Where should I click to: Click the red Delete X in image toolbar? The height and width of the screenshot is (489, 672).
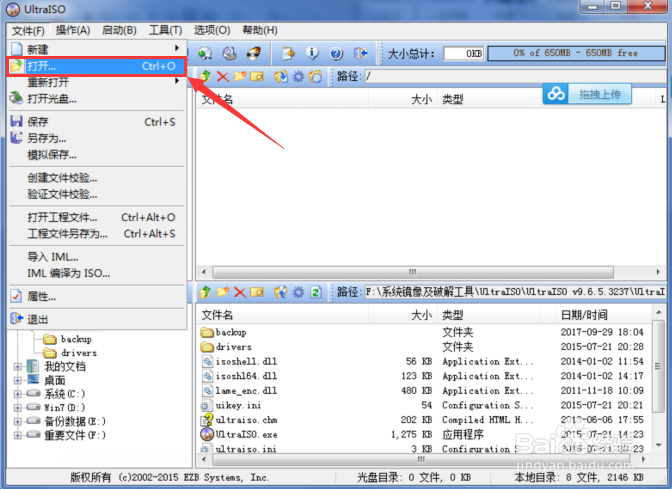222,76
